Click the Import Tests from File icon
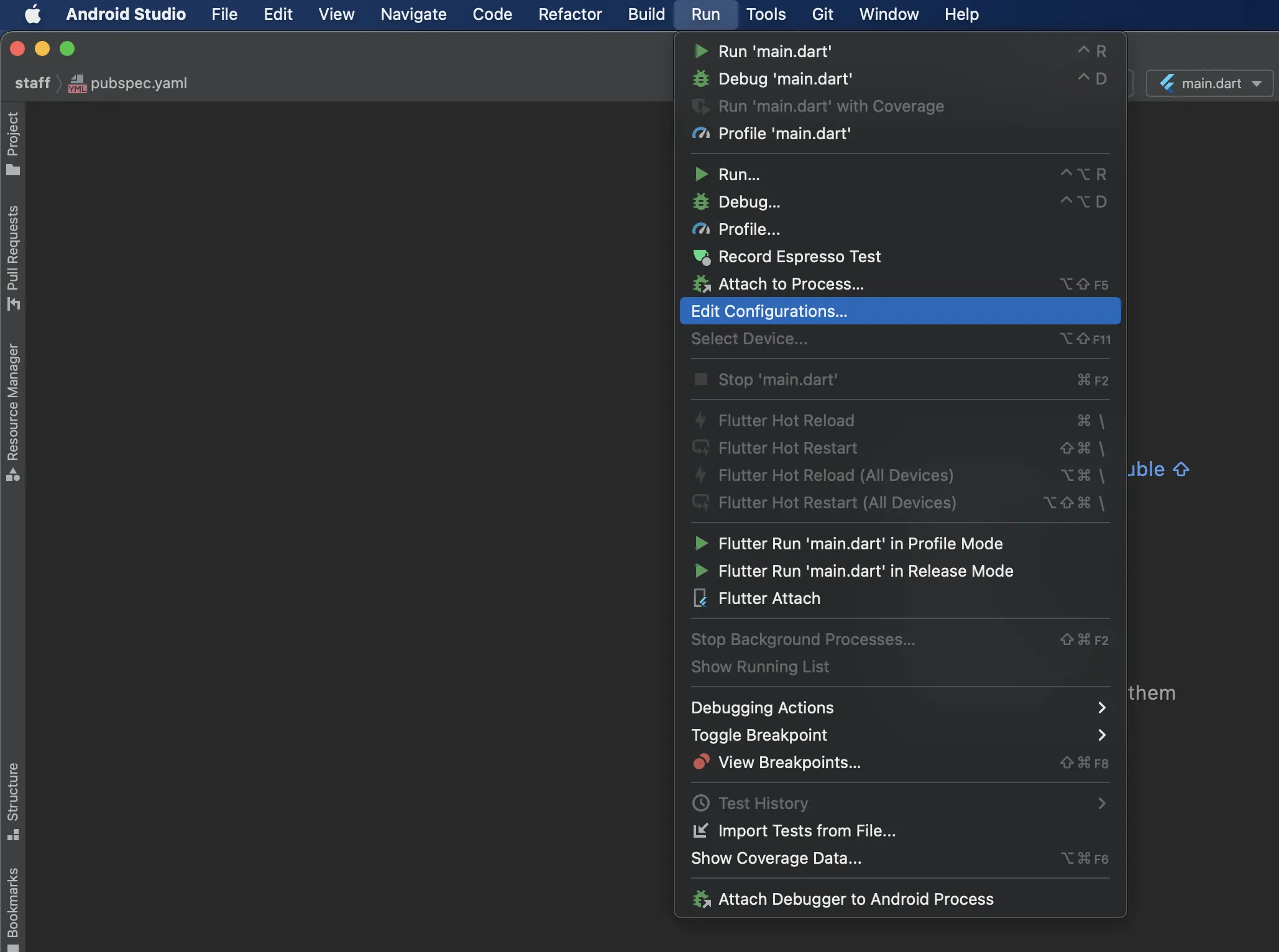1279x952 pixels. pyautogui.click(x=701, y=831)
